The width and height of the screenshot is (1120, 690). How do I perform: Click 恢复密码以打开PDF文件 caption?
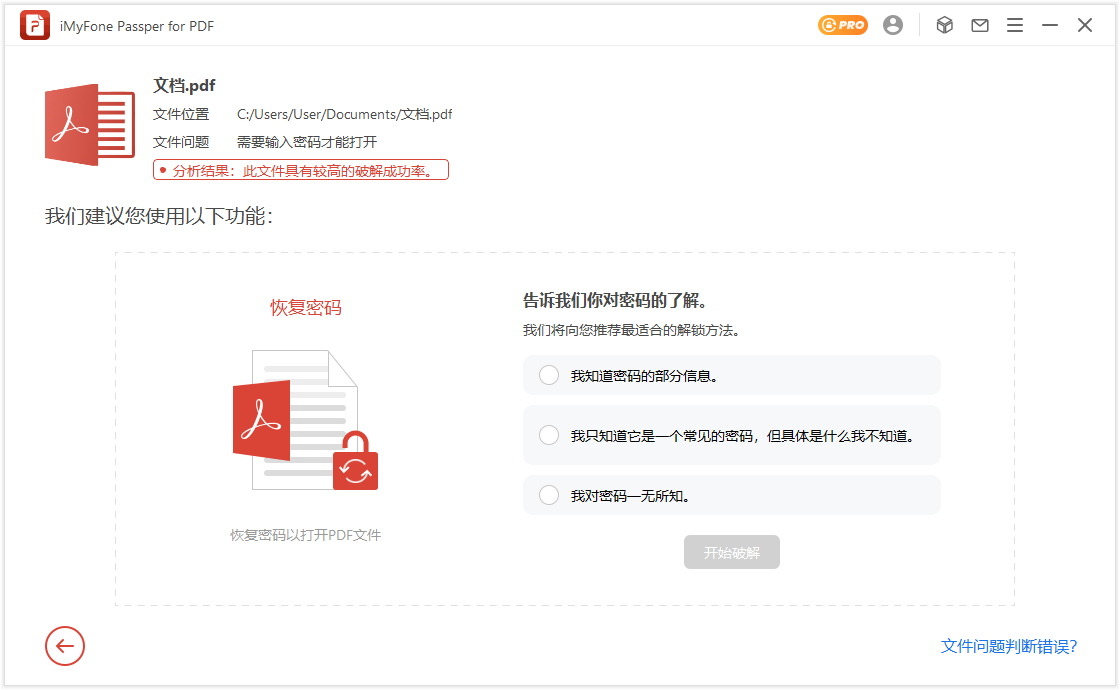305,535
